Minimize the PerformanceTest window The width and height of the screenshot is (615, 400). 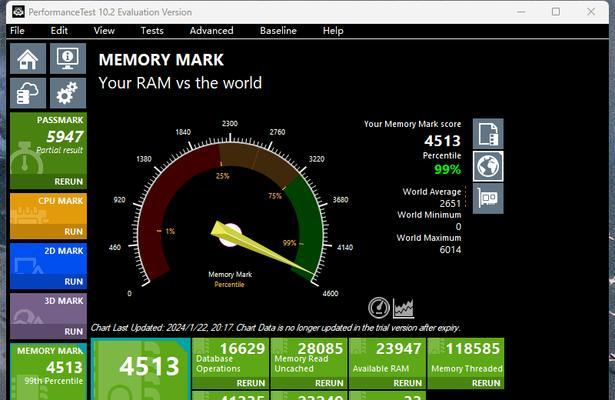point(521,12)
